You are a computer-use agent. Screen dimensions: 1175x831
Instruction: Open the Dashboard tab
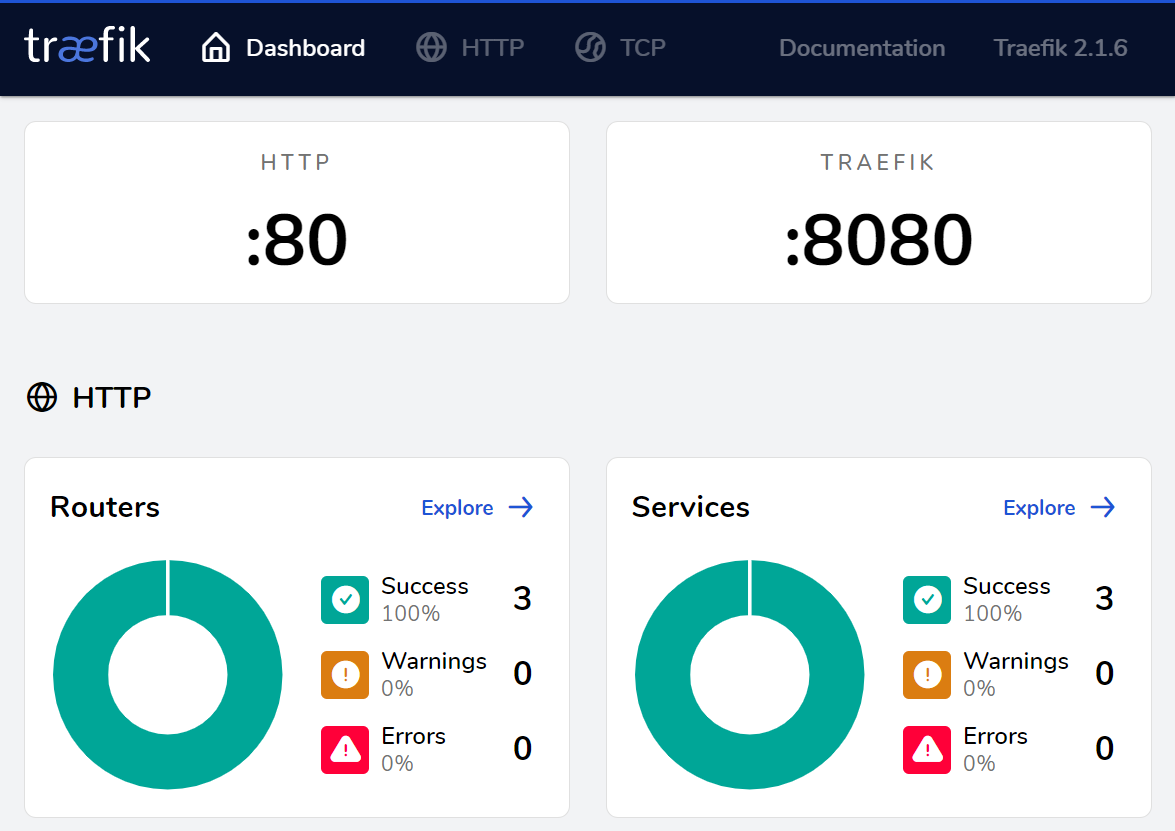(x=304, y=48)
